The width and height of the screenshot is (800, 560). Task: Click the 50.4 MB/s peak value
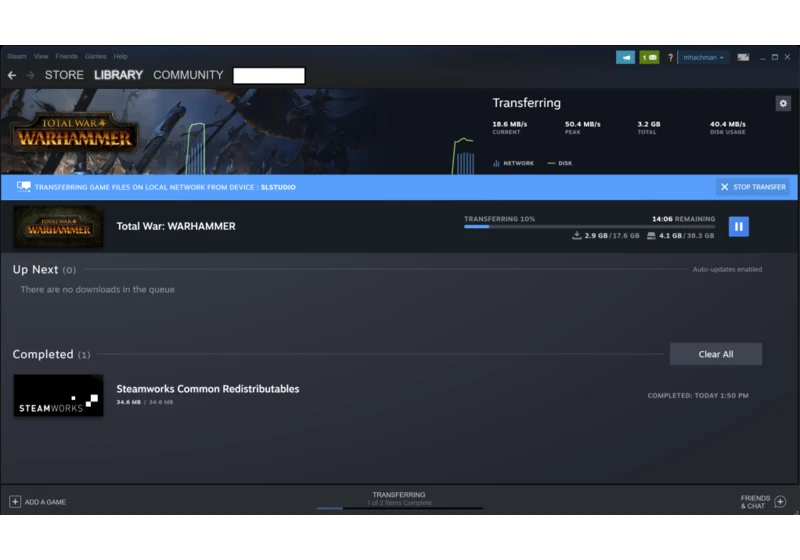click(583, 124)
